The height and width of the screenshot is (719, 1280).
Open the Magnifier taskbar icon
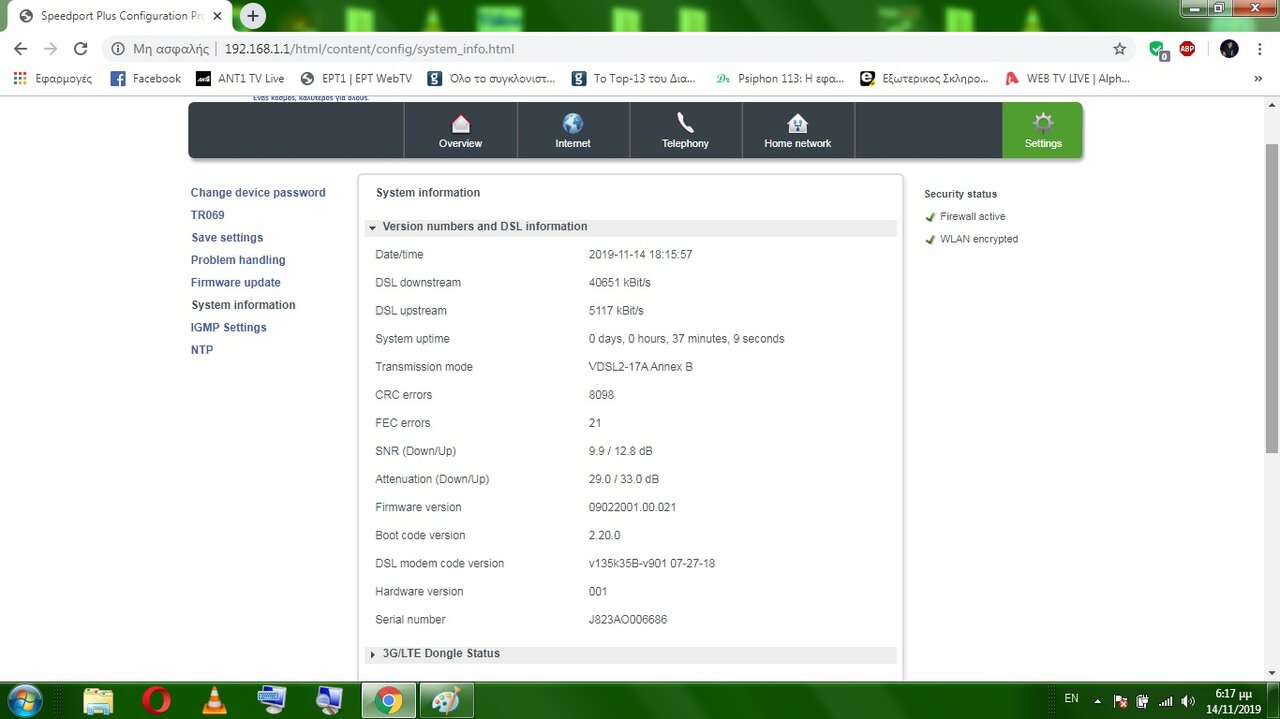pos(330,700)
